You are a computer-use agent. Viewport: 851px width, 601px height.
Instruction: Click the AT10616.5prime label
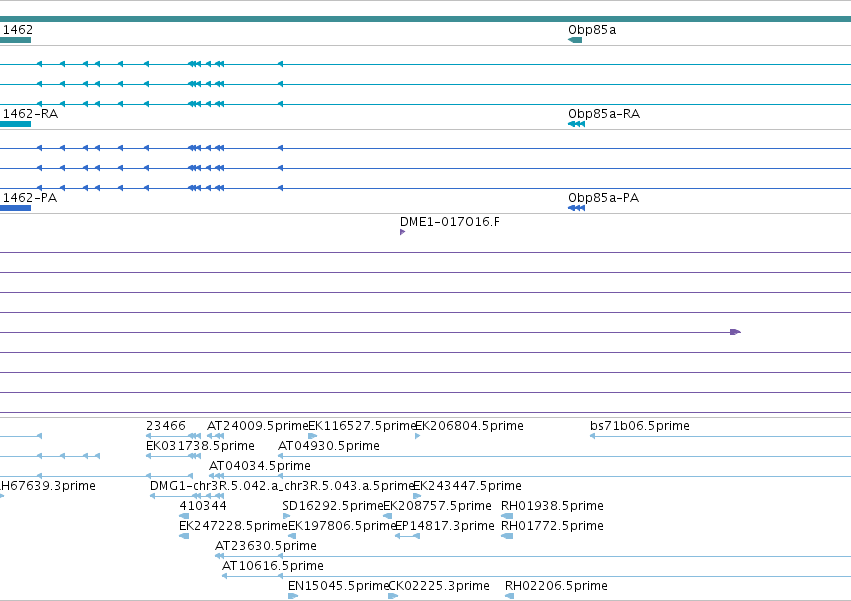coord(273,566)
